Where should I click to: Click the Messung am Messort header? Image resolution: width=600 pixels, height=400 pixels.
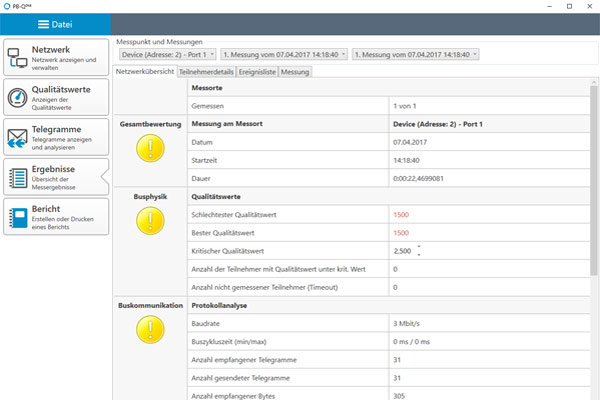coord(227,124)
